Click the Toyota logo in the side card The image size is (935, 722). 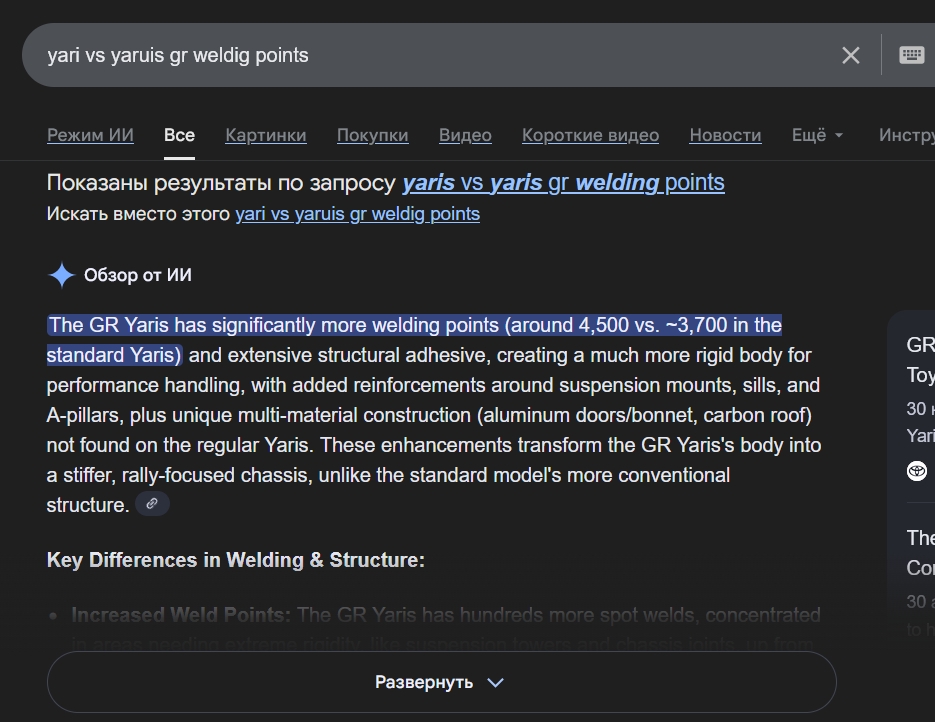click(917, 471)
